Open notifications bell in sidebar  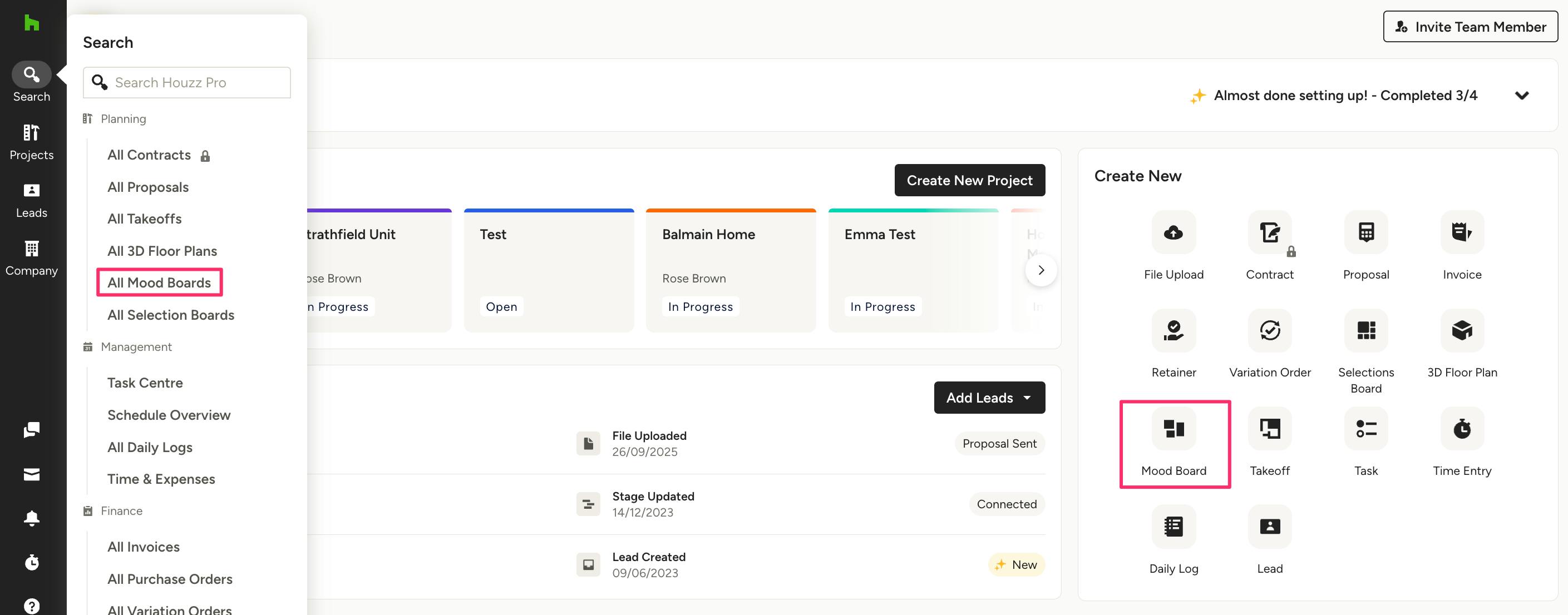click(x=32, y=518)
